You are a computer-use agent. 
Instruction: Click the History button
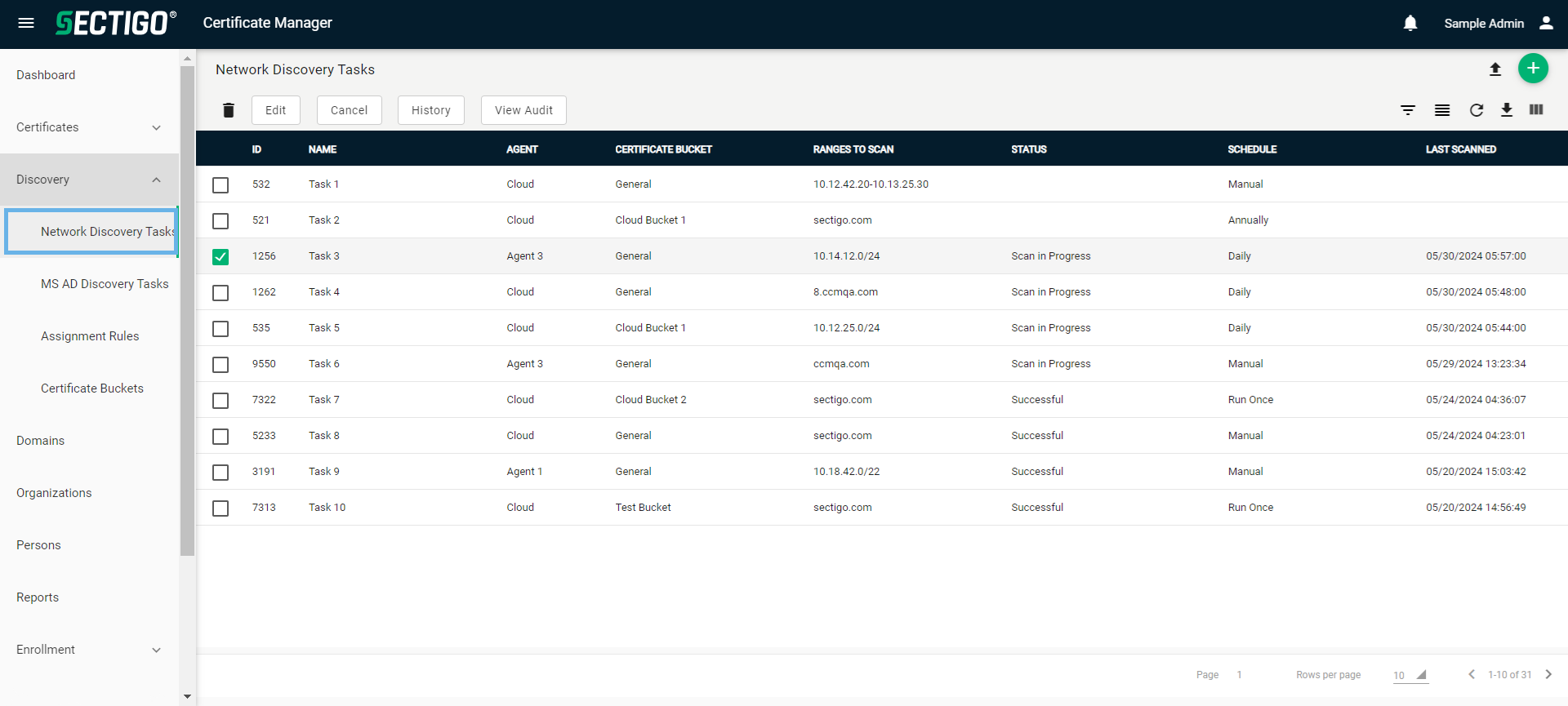coord(431,110)
